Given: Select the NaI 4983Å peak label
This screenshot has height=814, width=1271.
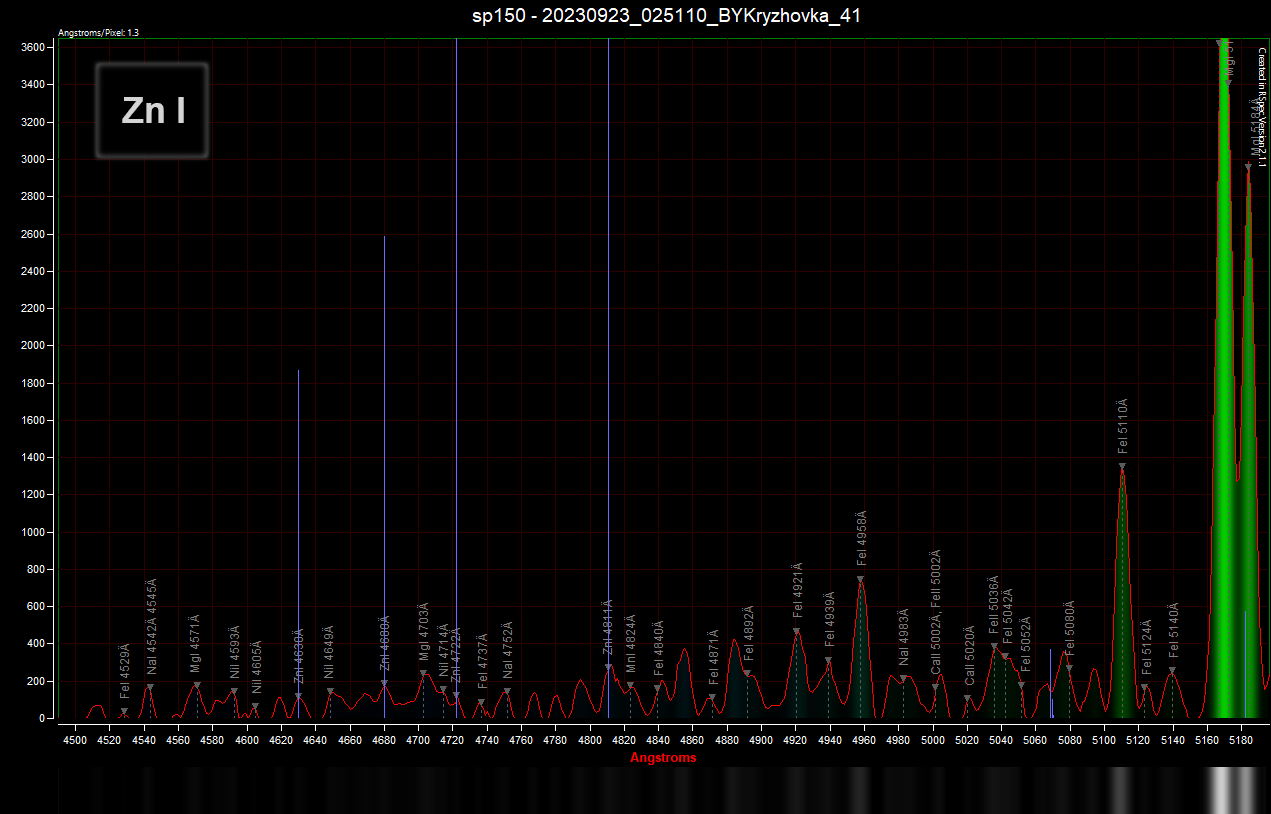Looking at the screenshot, I should click(x=903, y=637).
